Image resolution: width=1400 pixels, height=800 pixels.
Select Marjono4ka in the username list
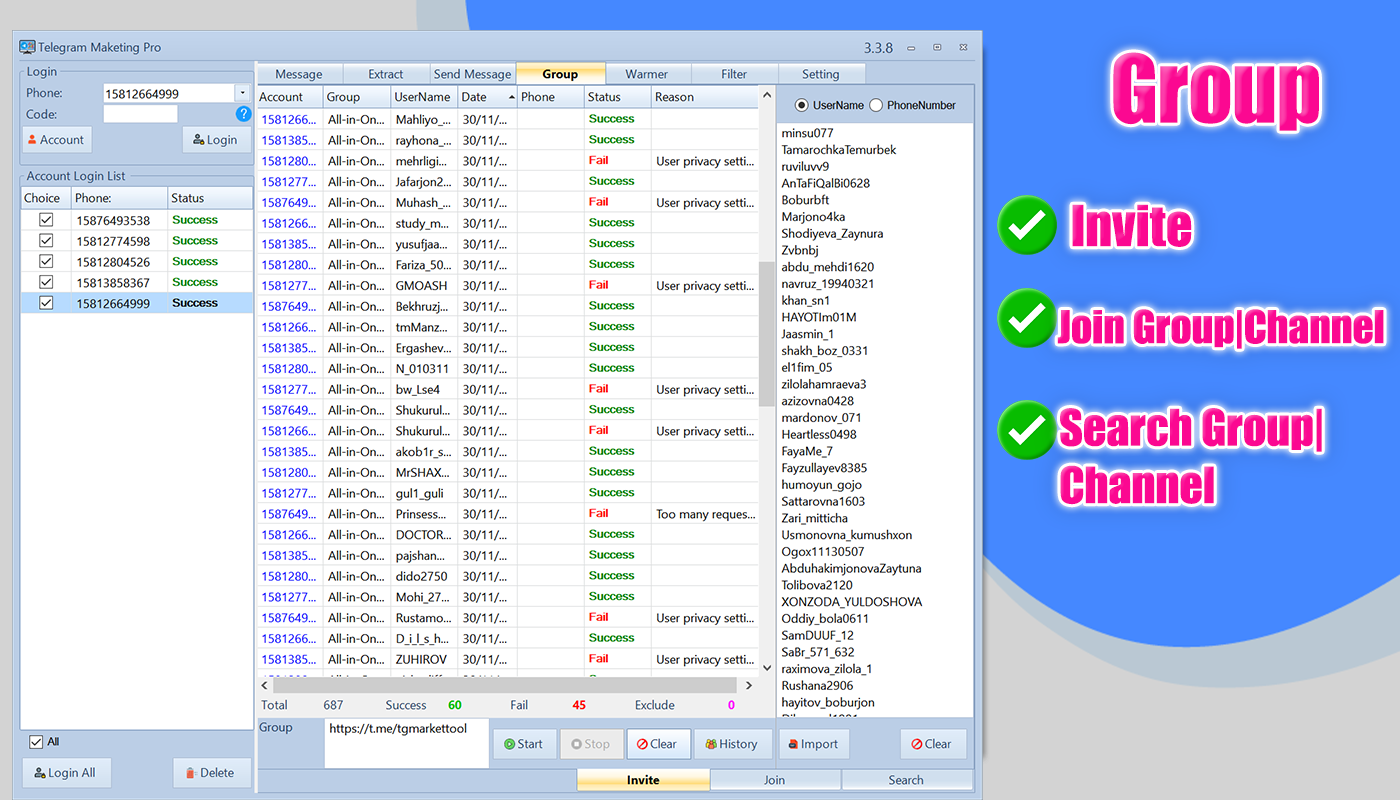pos(813,217)
